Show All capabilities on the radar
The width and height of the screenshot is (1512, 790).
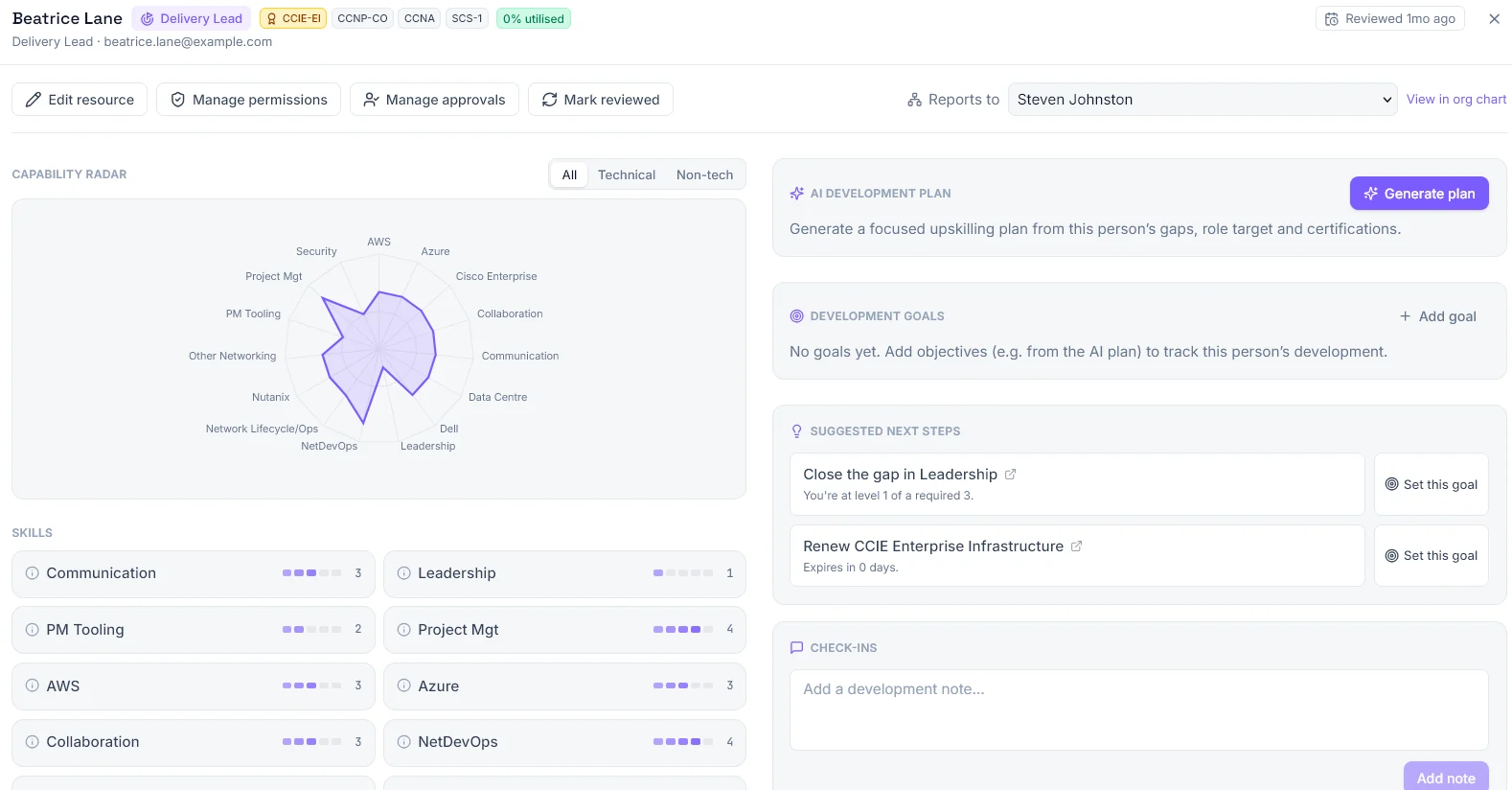[569, 174]
